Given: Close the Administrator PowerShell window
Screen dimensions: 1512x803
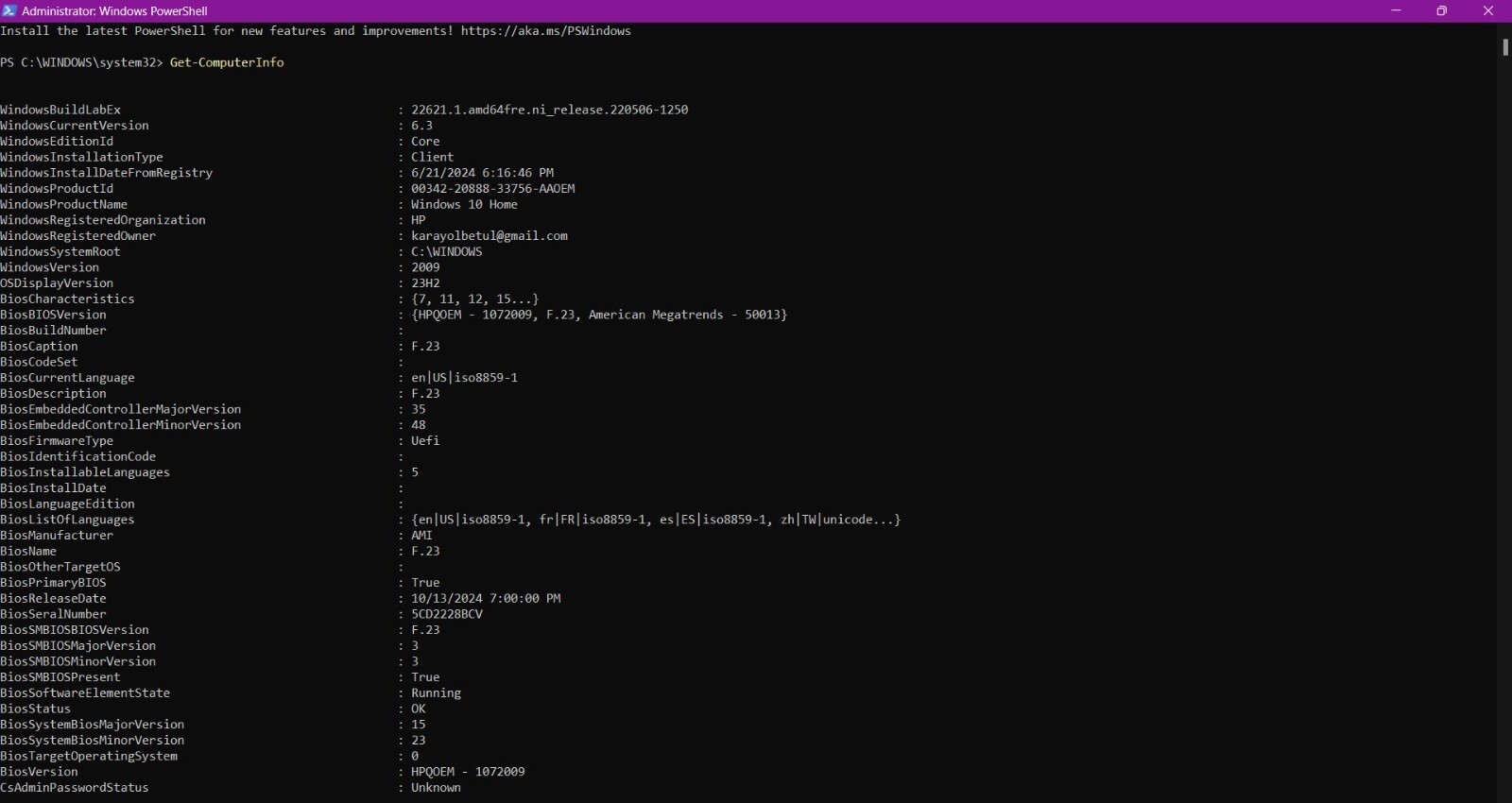Looking at the screenshot, I should coord(1487,10).
